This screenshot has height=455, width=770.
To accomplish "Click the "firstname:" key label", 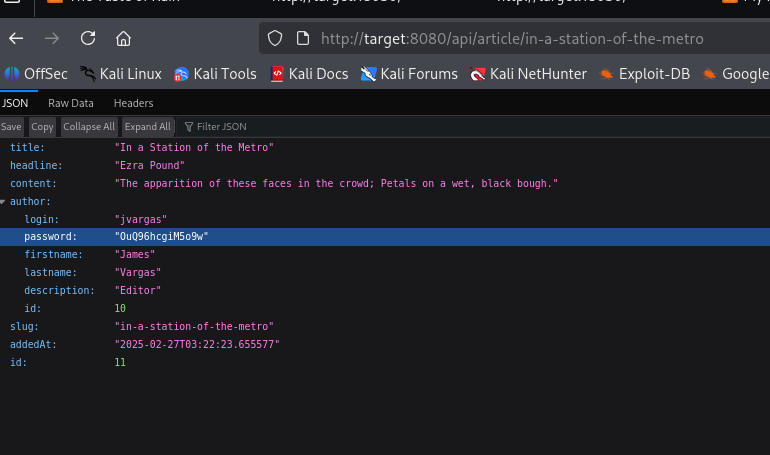I will (54, 255).
